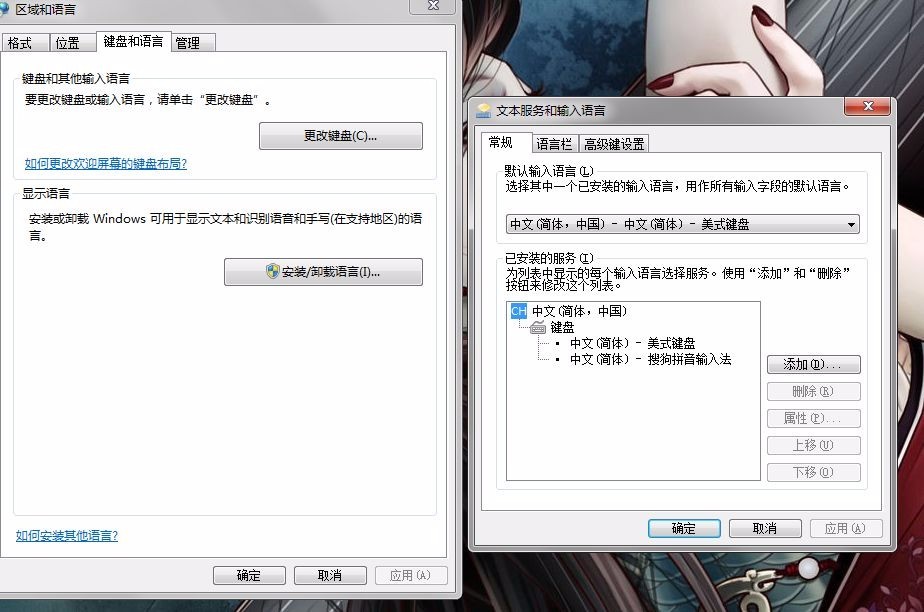
Task: Switch to the 语言栏 tab
Action: pyautogui.click(x=554, y=144)
